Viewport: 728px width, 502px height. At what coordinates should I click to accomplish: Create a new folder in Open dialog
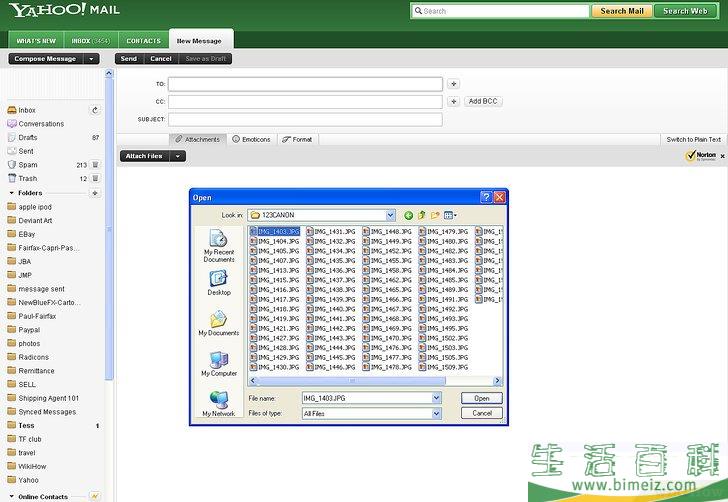(x=435, y=215)
